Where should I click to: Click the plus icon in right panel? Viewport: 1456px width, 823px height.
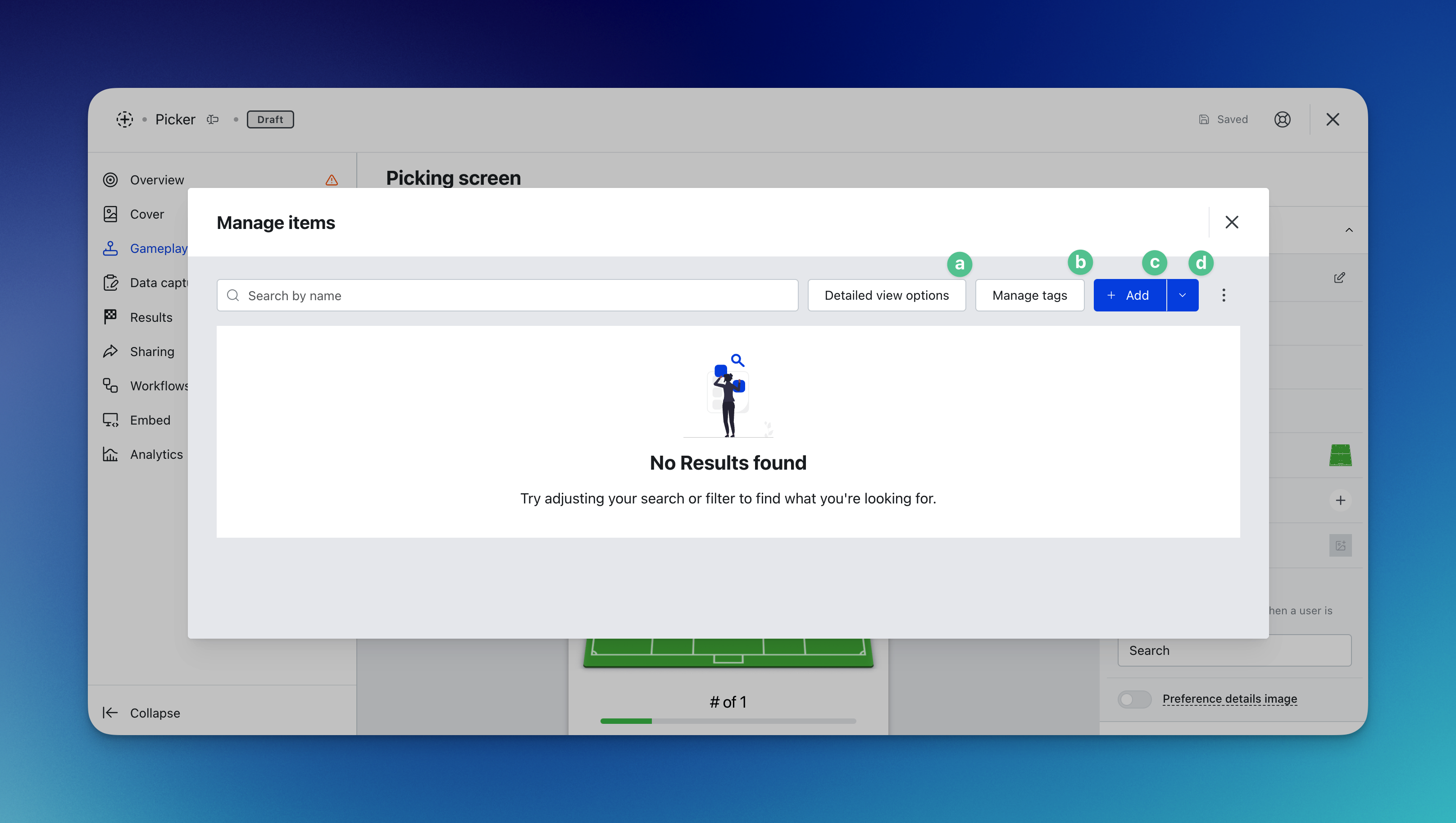[x=1340, y=500]
